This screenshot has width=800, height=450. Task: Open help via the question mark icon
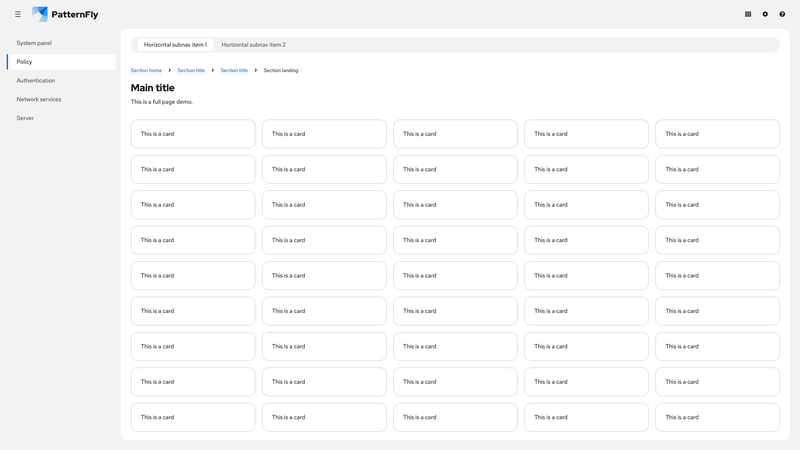[x=782, y=14]
